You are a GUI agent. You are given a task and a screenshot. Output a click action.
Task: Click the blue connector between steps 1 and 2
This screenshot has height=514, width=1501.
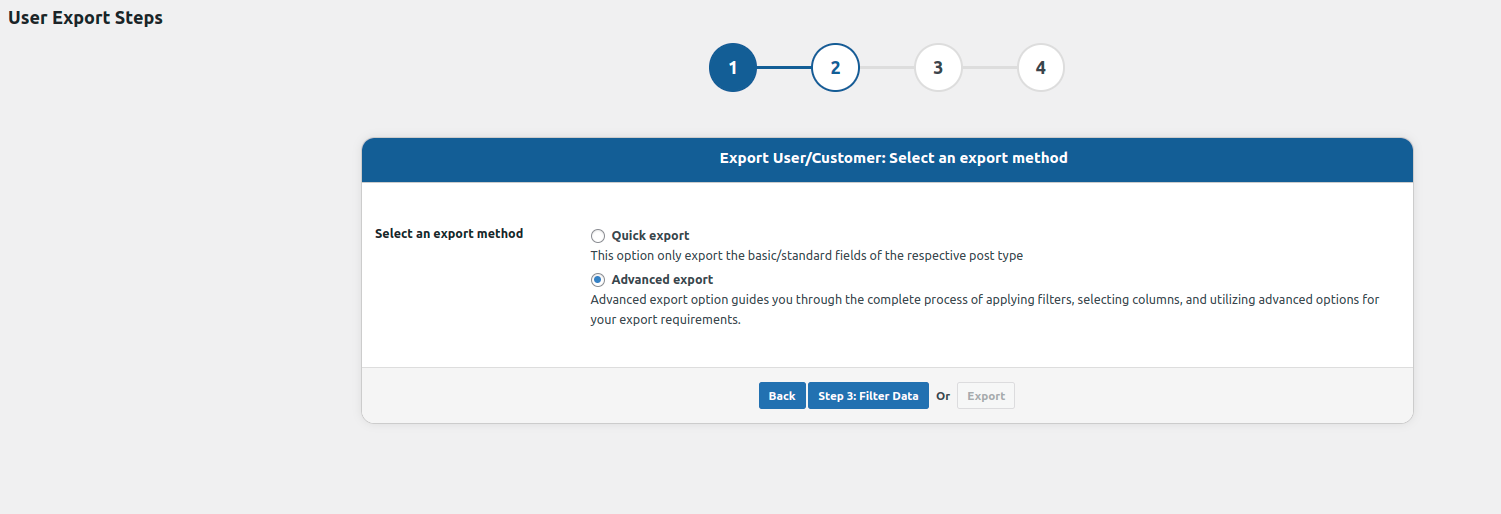pyautogui.click(x=783, y=68)
